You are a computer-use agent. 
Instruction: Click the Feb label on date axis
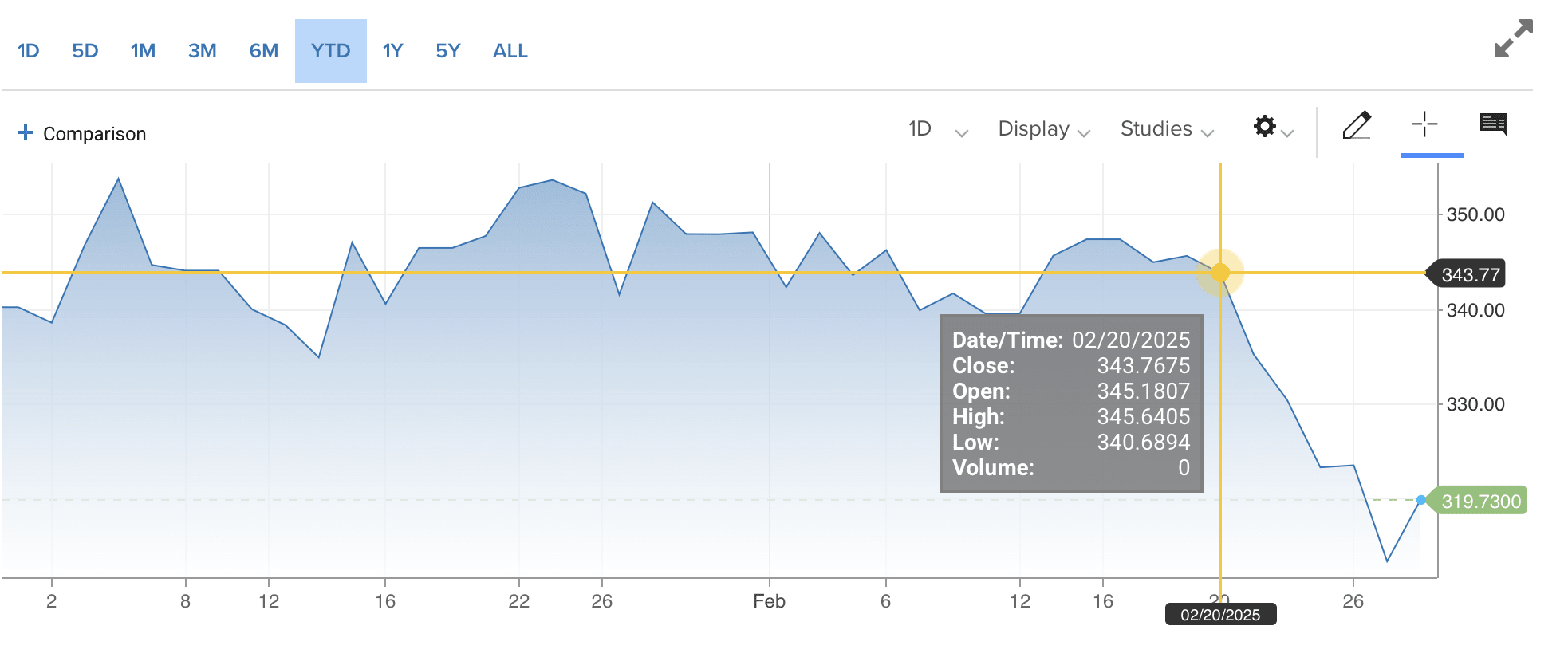point(770,601)
